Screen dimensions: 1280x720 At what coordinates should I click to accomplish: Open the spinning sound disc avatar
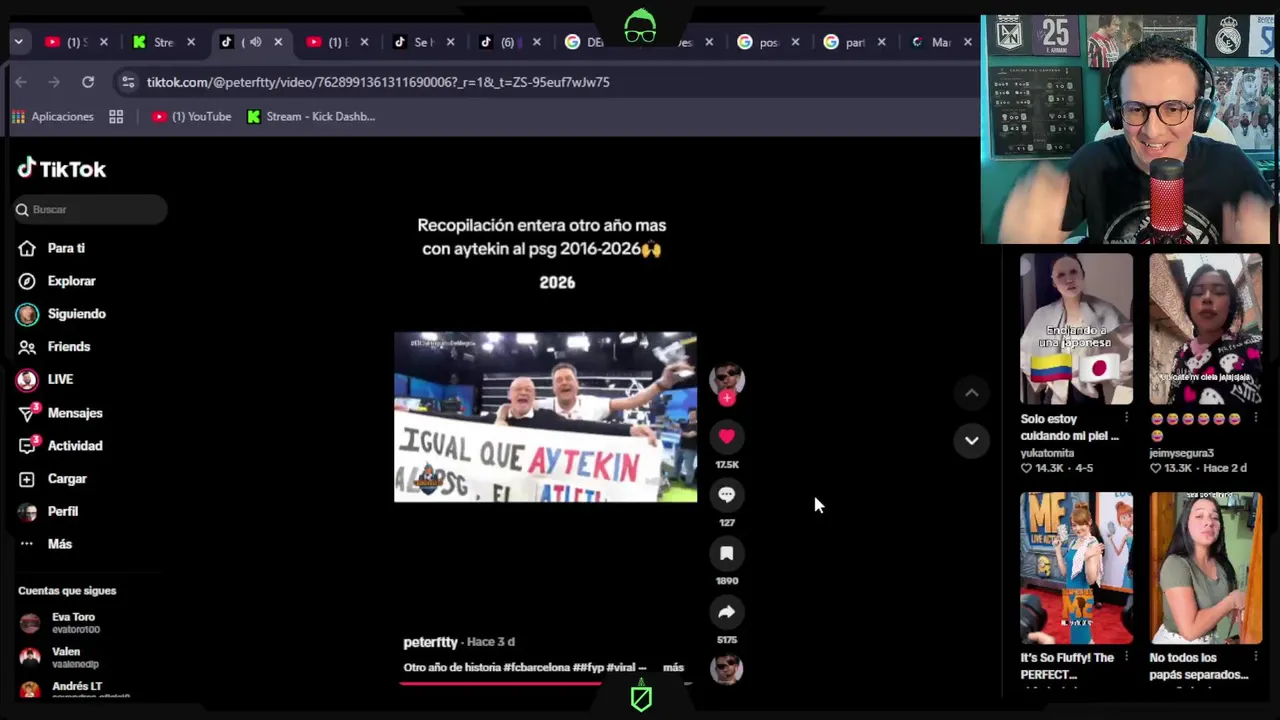coord(727,668)
